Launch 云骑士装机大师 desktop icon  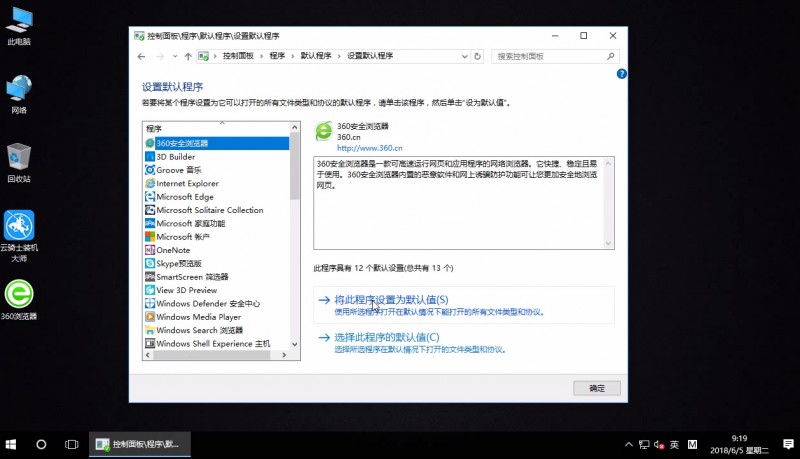[19, 236]
